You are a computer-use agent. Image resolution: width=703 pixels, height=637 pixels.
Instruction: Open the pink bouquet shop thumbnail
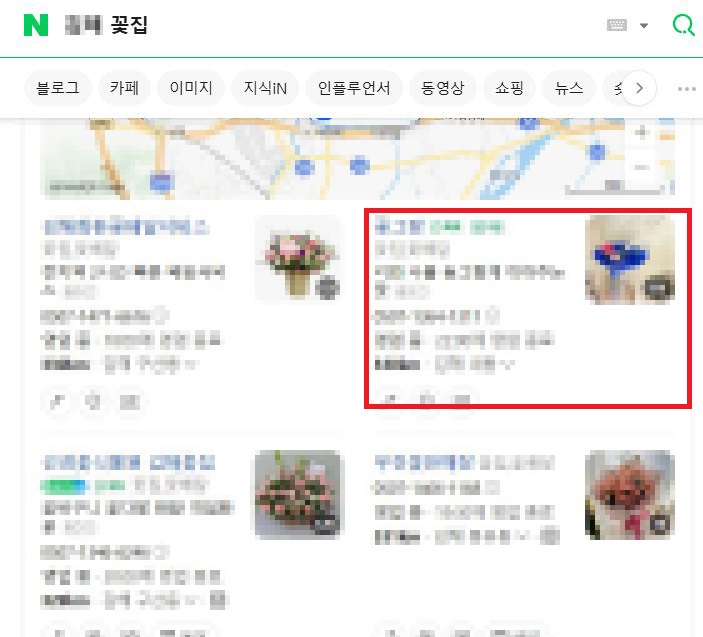(x=298, y=260)
